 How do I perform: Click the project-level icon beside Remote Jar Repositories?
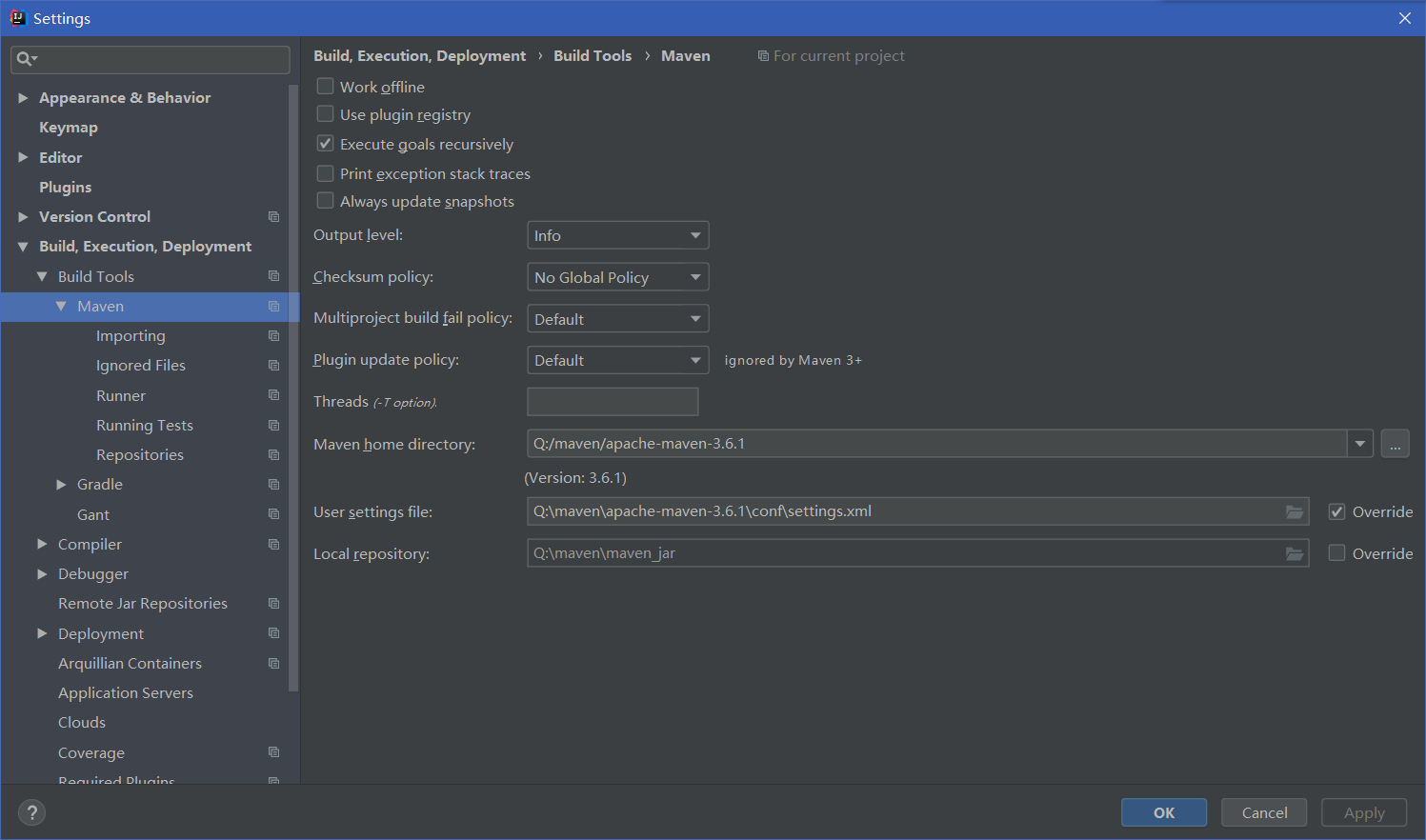pos(273,604)
